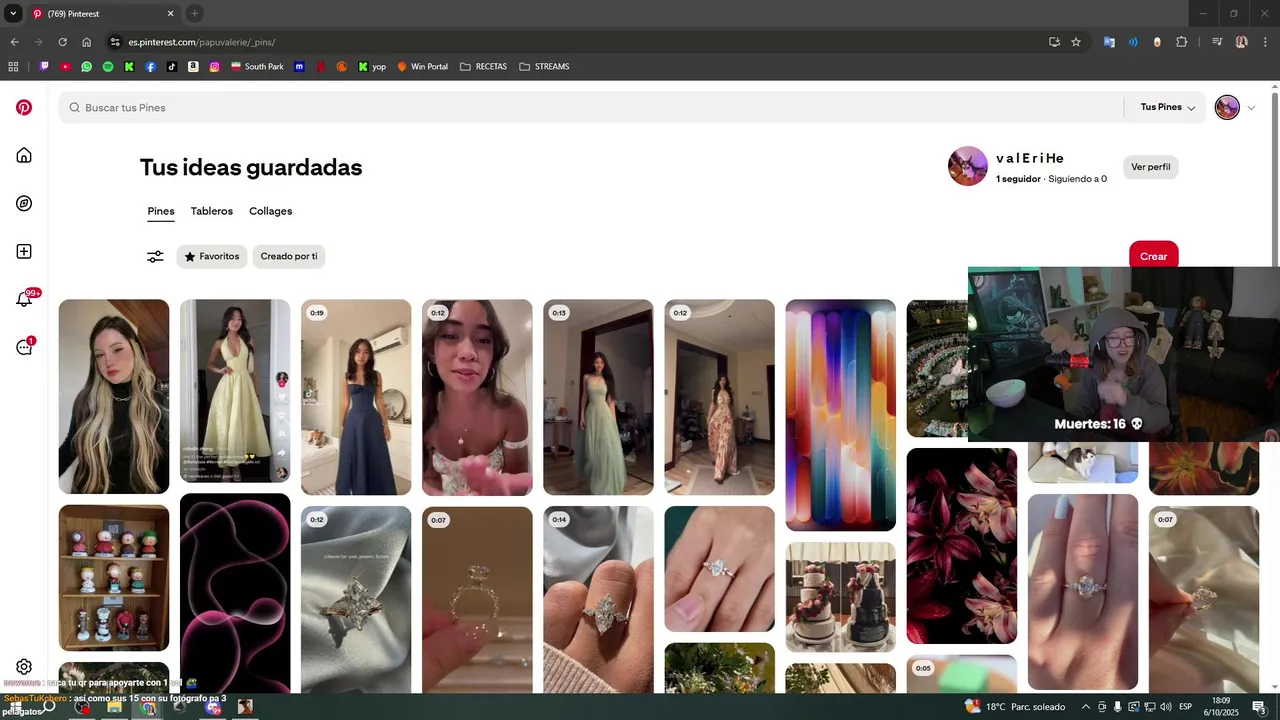The image size is (1280, 720).
Task: Open the wedding cakes pin
Action: (840, 597)
